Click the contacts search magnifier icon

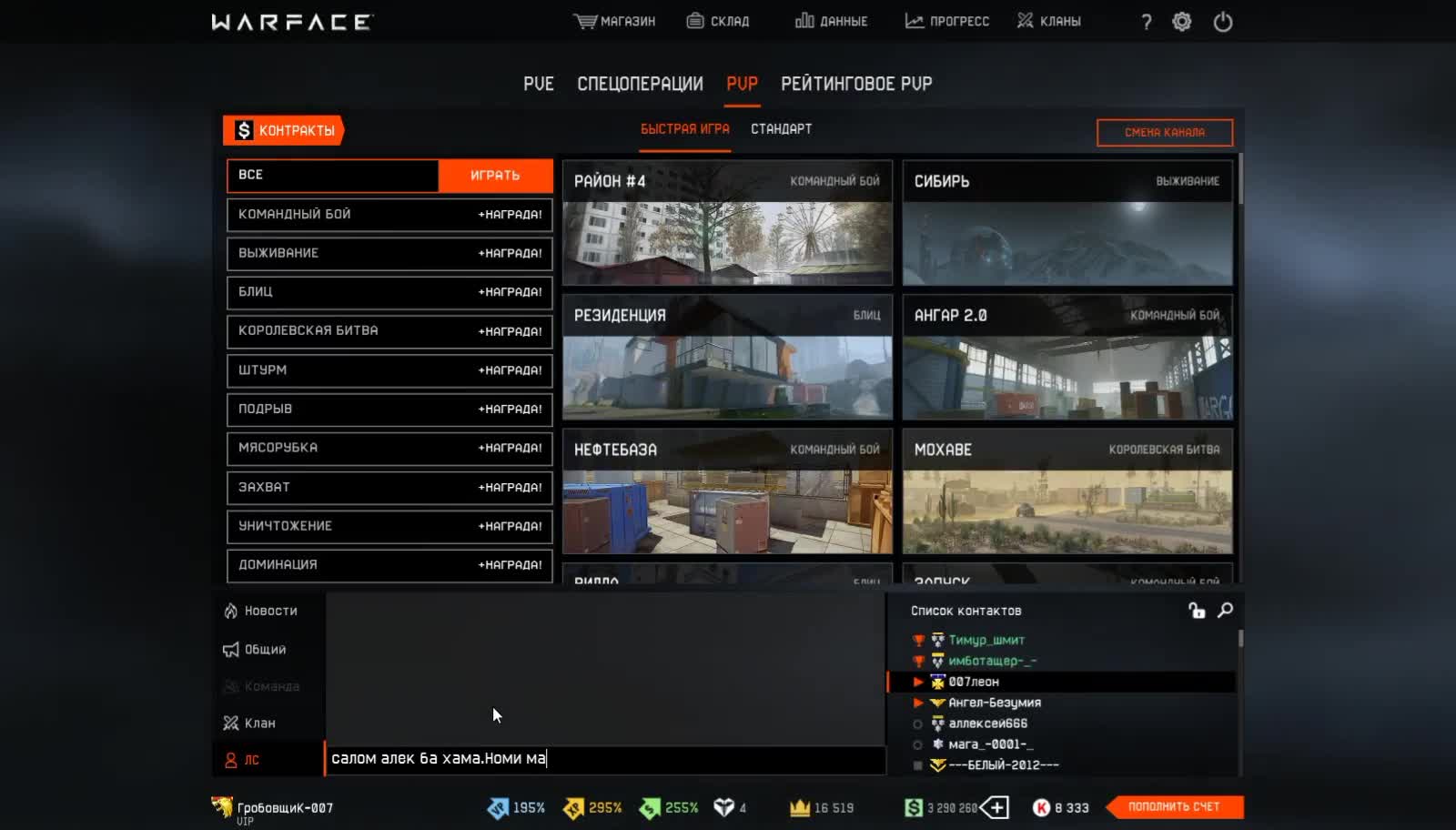[1226, 610]
